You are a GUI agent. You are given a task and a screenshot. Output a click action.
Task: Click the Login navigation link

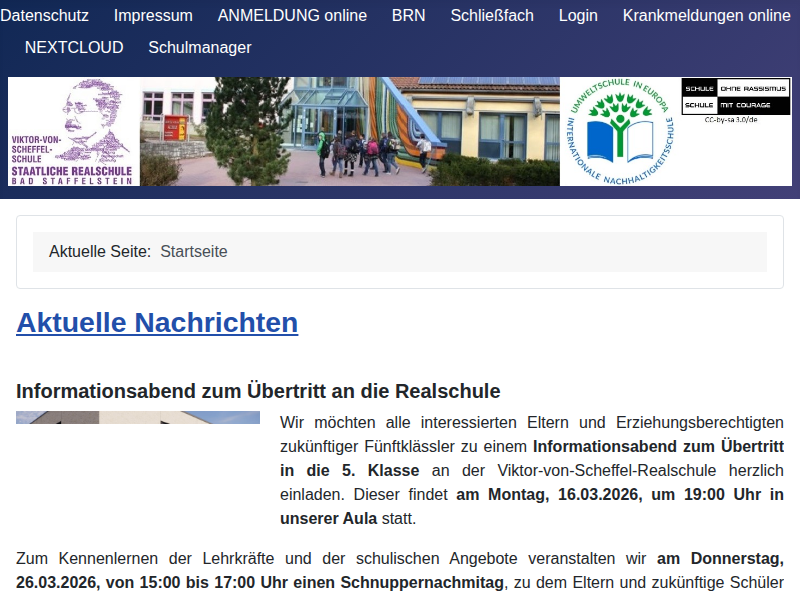(x=578, y=16)
